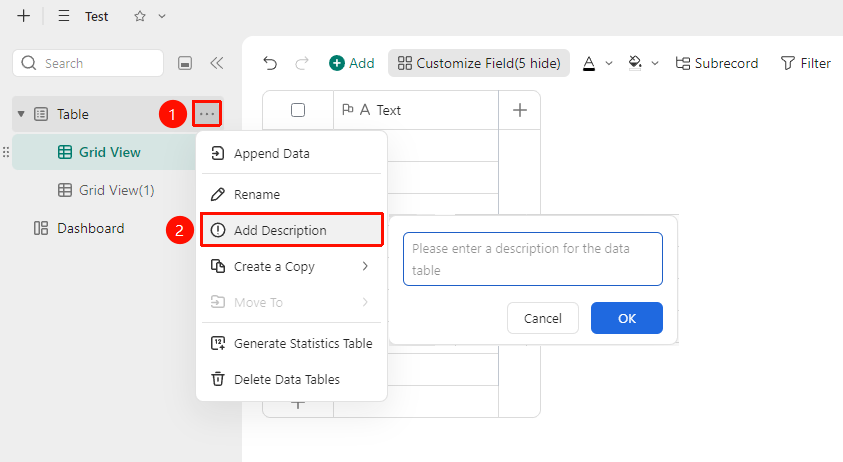Expand the font color dropdown arrow
The height and width of the screenshot is (462, 843).
pyautogui.click(x=609, y=63)
